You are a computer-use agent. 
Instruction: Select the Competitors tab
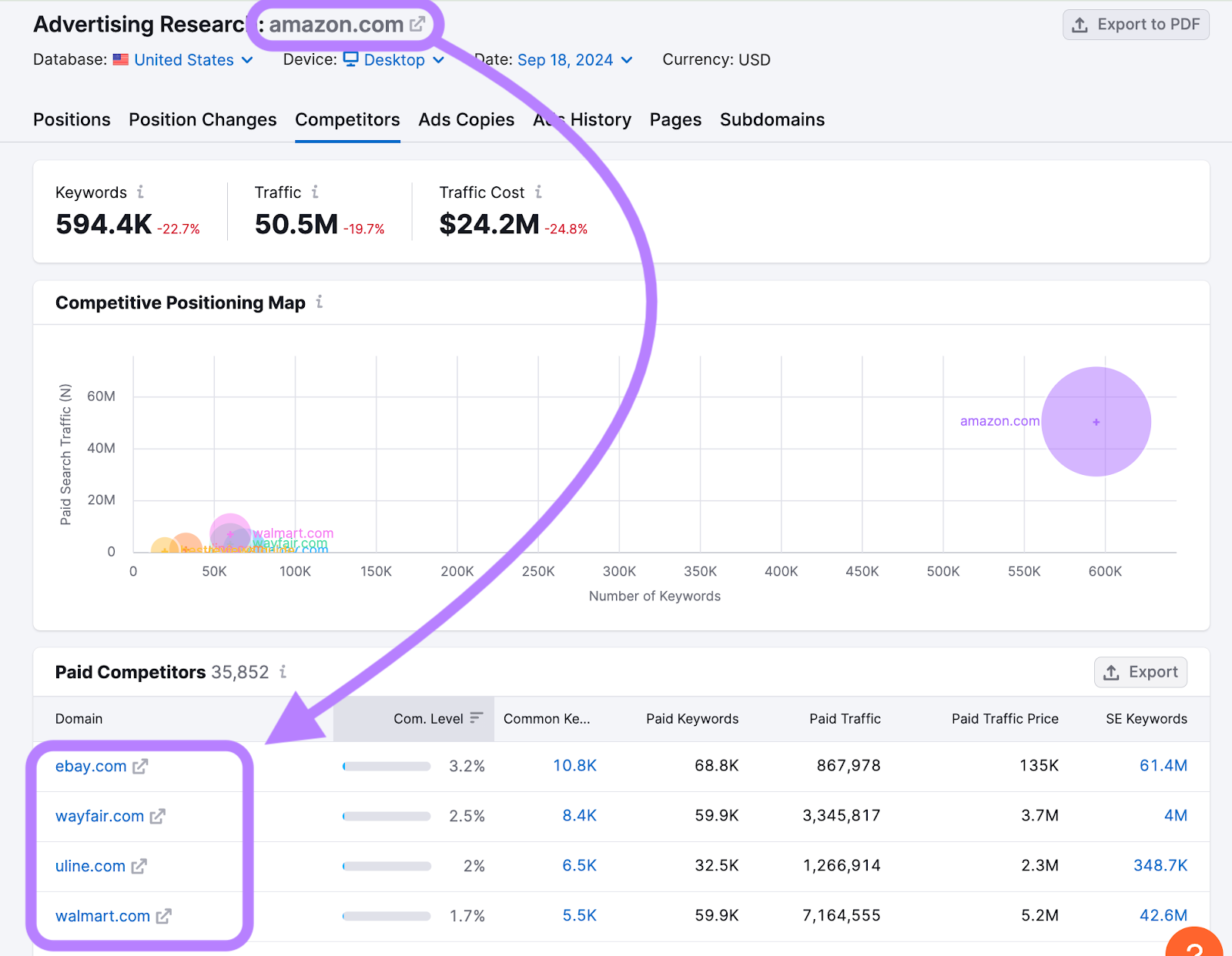pyautogui.click(x=347, y=120)
